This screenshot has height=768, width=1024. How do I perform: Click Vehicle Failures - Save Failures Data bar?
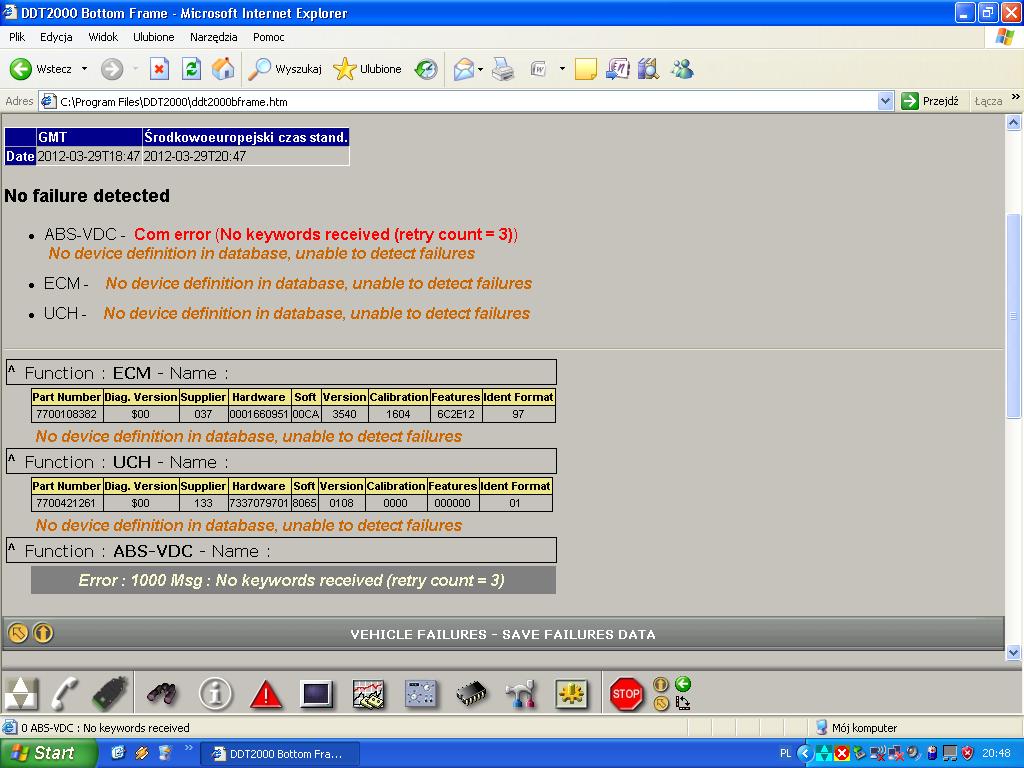503,634
